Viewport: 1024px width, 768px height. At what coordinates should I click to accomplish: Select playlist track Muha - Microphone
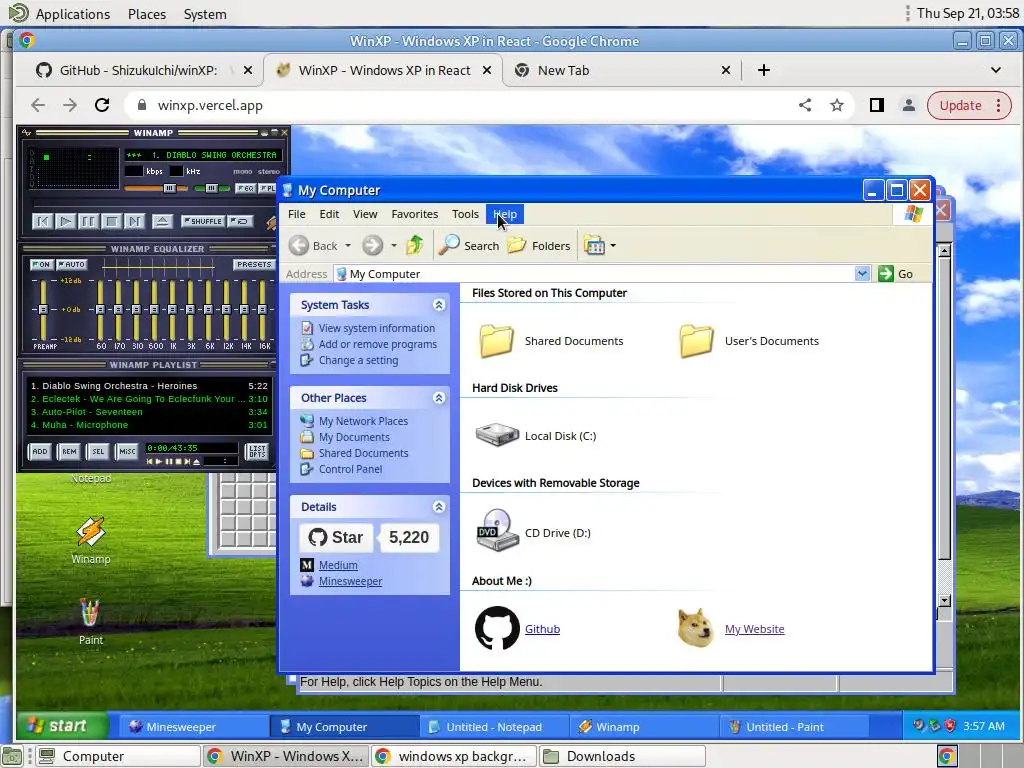coord(149,425)
